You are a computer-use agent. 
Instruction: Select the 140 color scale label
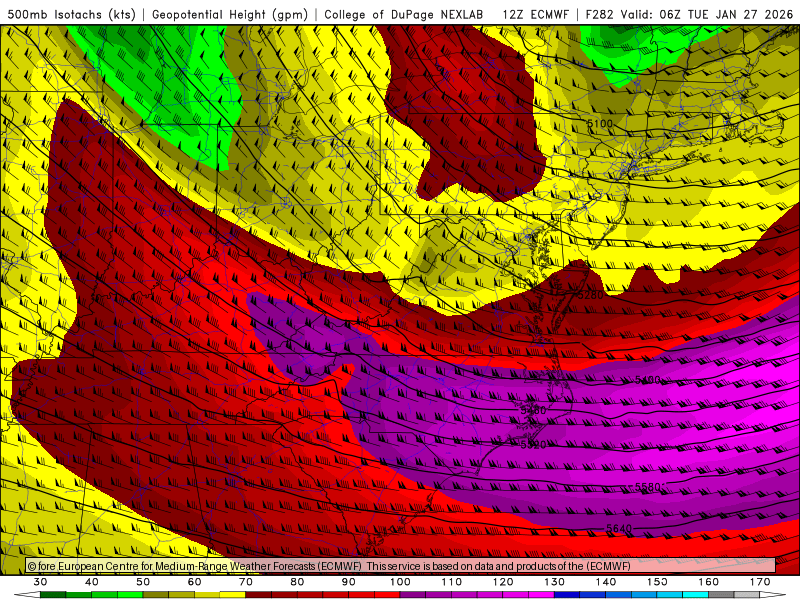click(606, 582)
